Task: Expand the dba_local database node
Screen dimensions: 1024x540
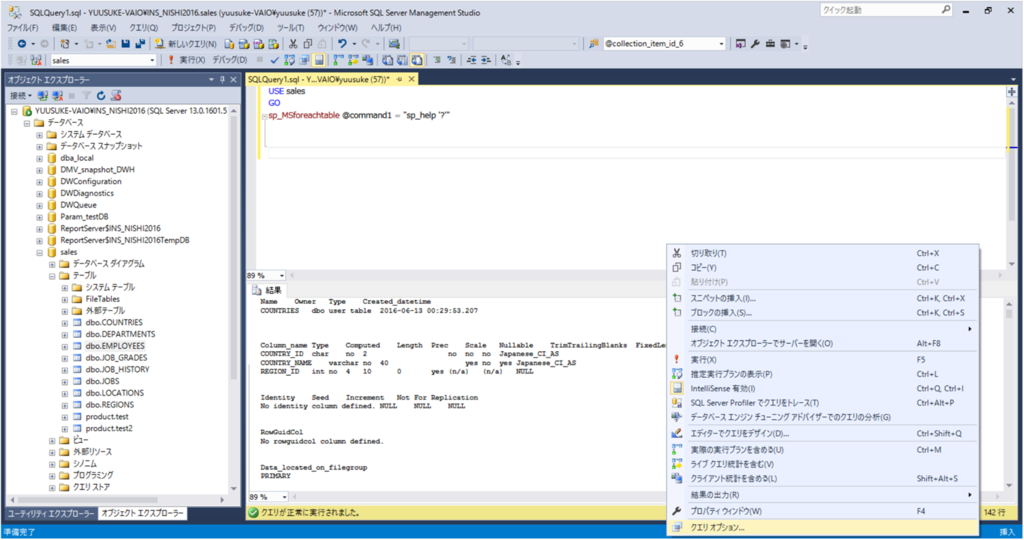Action: coord(39,158)
